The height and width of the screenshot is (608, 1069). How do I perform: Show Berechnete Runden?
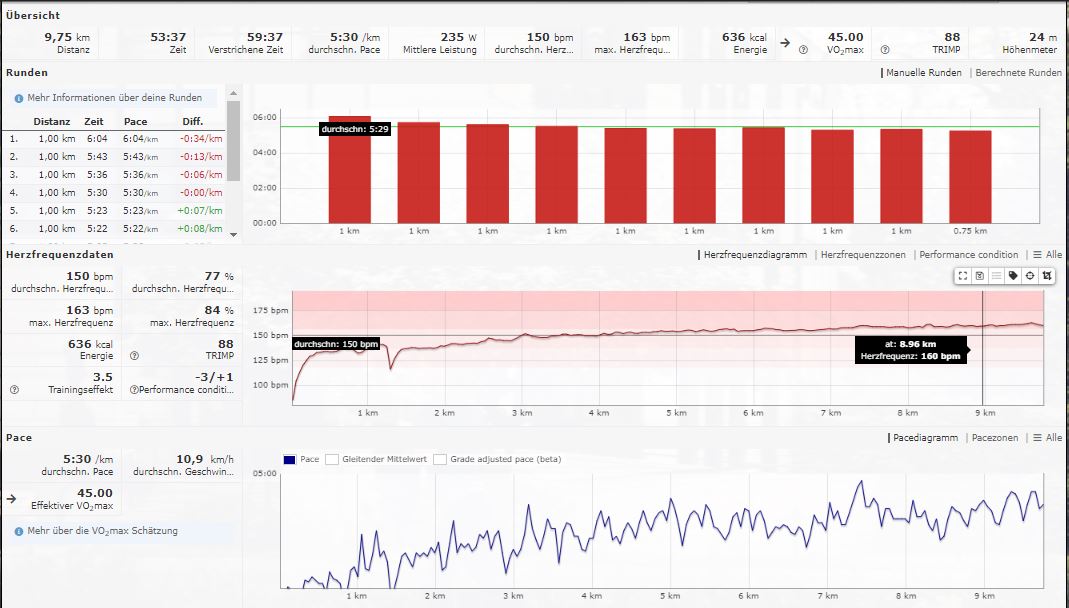pyautogui.click(x=1018, y=73)
